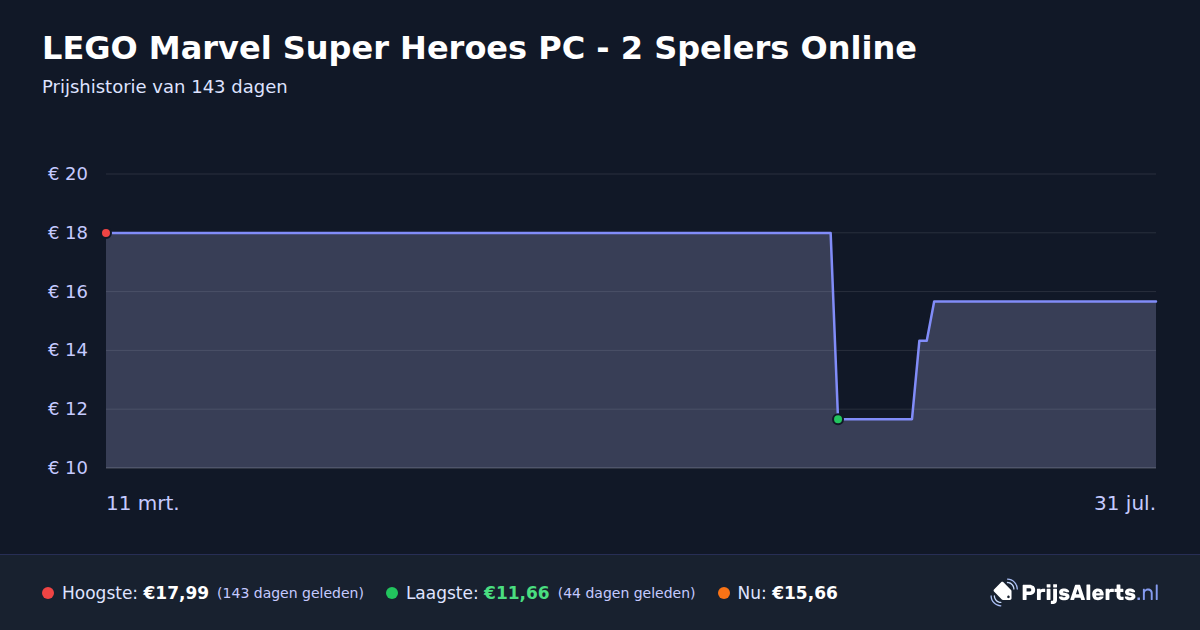Click the orange Nu legend dot
Viewport: 1200px width, 630px height.
coord(724,593)
